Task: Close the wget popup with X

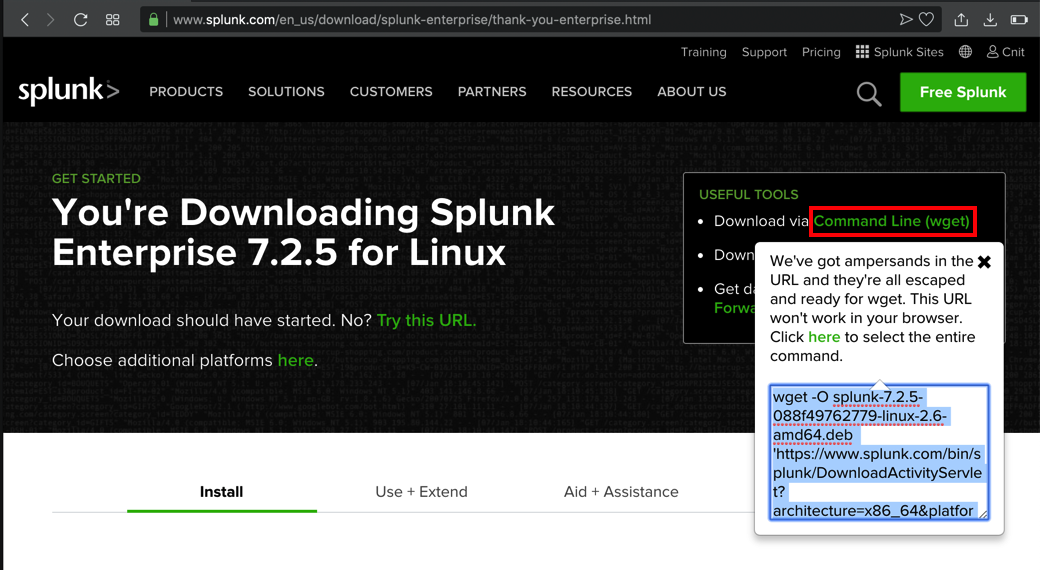Action: point(984,262)
